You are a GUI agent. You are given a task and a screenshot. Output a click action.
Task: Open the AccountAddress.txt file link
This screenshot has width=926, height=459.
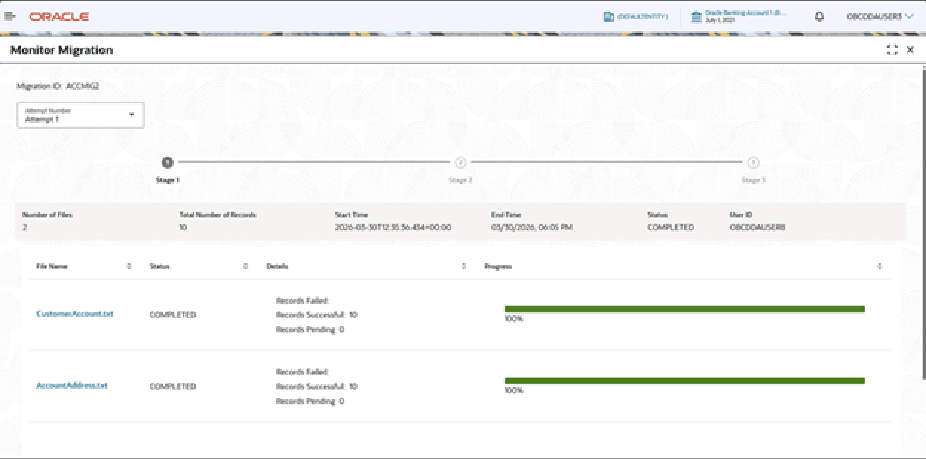tap(72, 386)
